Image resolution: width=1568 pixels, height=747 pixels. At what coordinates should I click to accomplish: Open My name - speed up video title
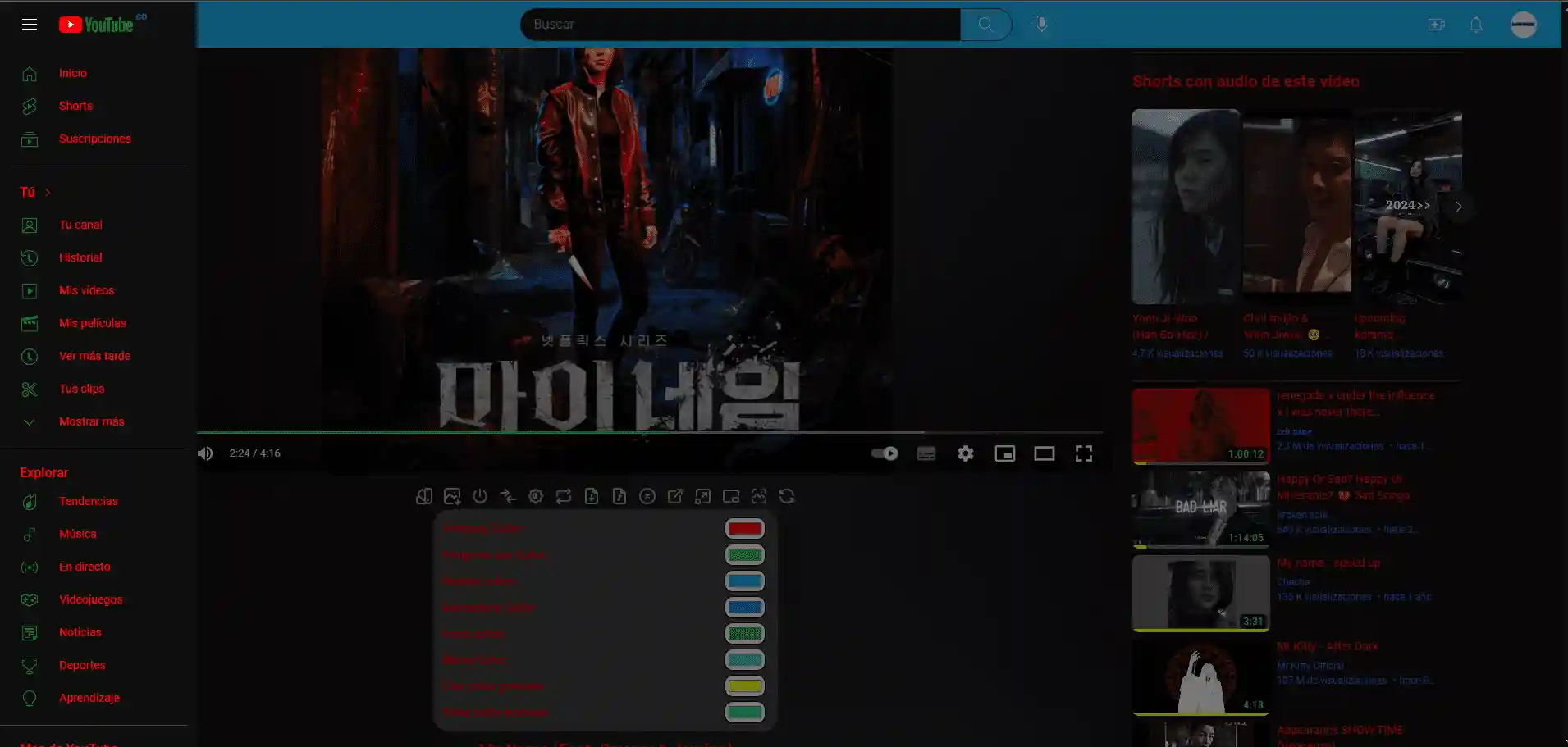1328,563
